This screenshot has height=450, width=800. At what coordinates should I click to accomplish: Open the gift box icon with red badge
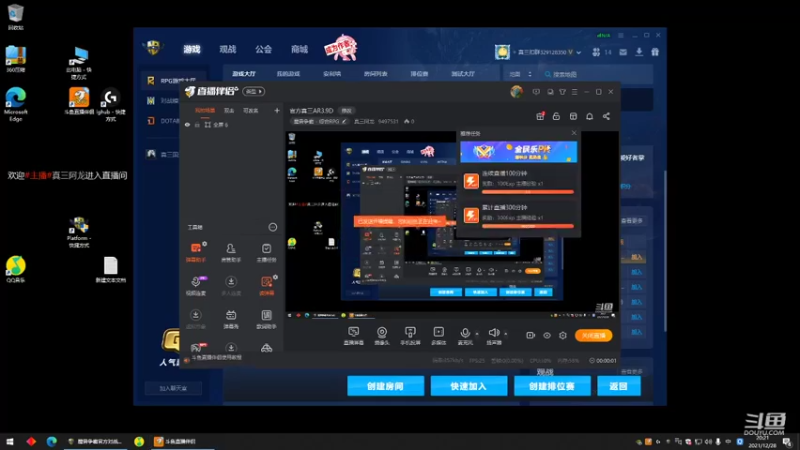tap(540, 116)
